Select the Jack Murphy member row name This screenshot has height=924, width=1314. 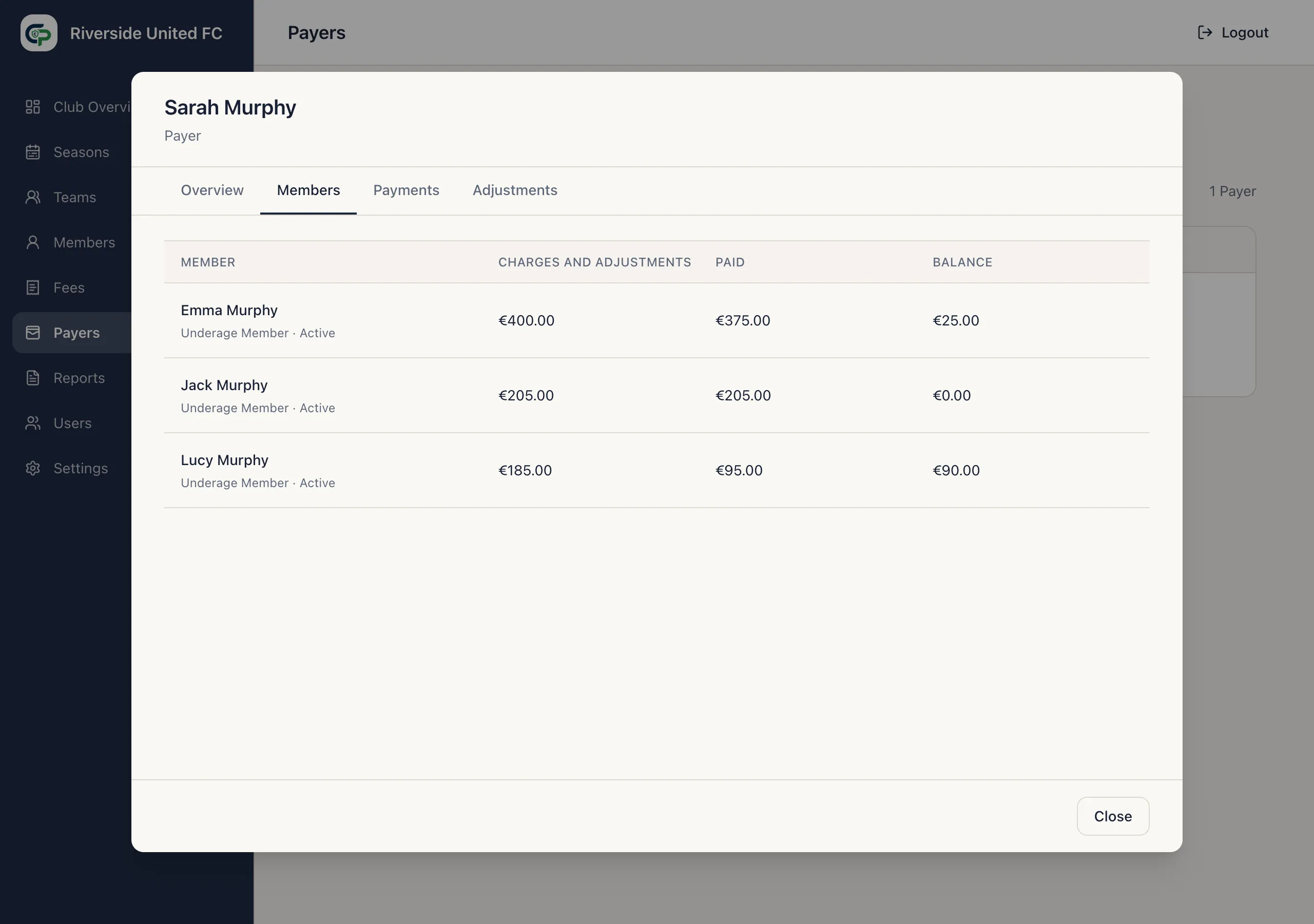point(224,386)
